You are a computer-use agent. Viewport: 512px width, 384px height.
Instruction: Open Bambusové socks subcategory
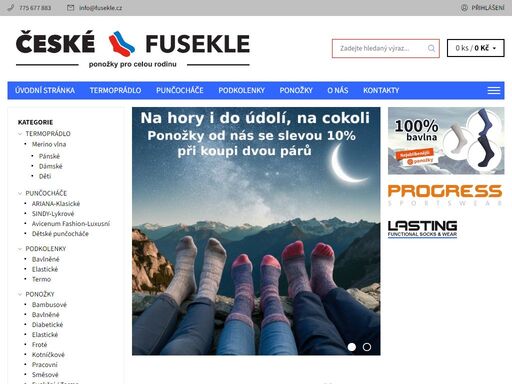[49, 305]
